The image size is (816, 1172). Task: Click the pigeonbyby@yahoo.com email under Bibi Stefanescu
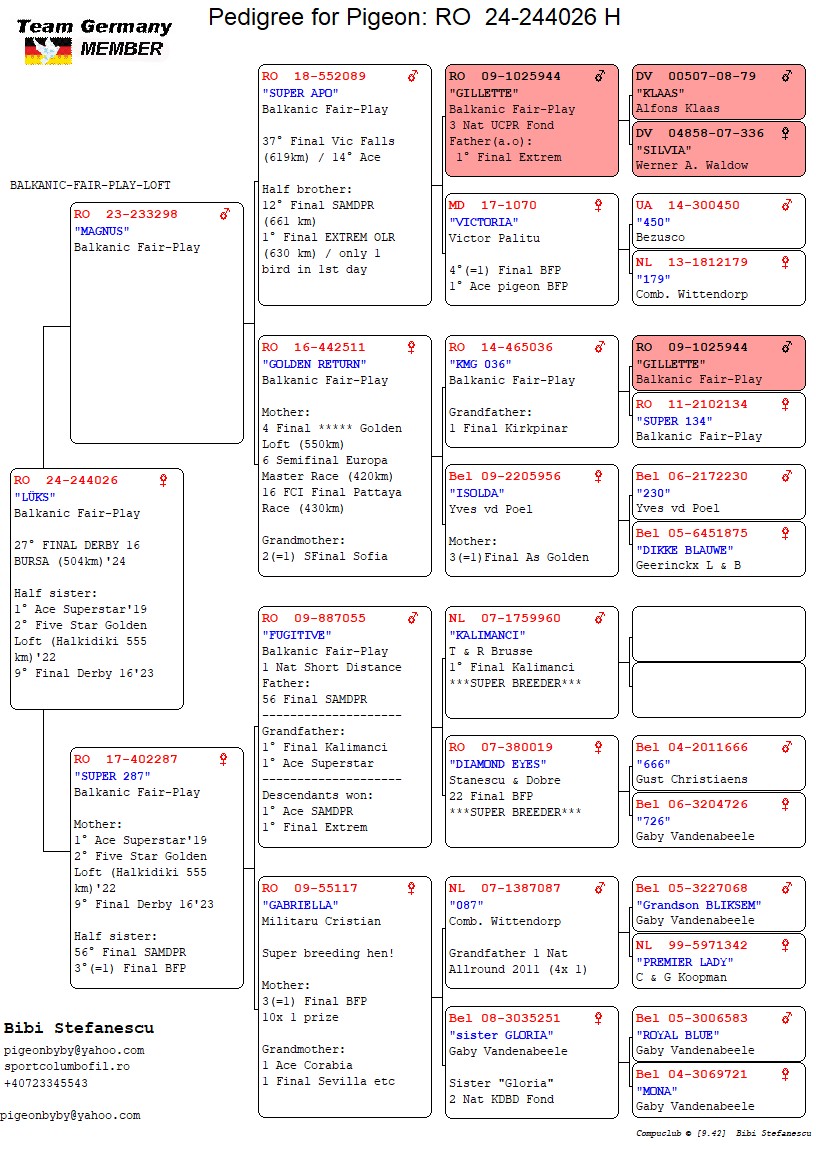pos(74,1051)
